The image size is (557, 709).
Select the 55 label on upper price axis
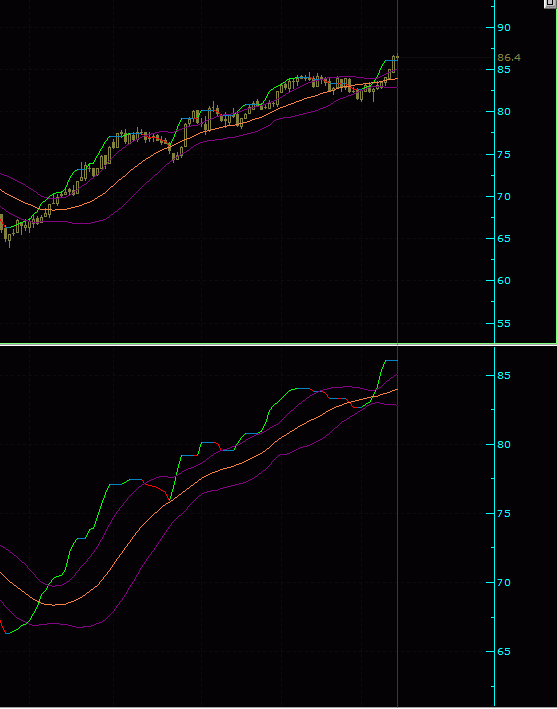tap(504, 324)
